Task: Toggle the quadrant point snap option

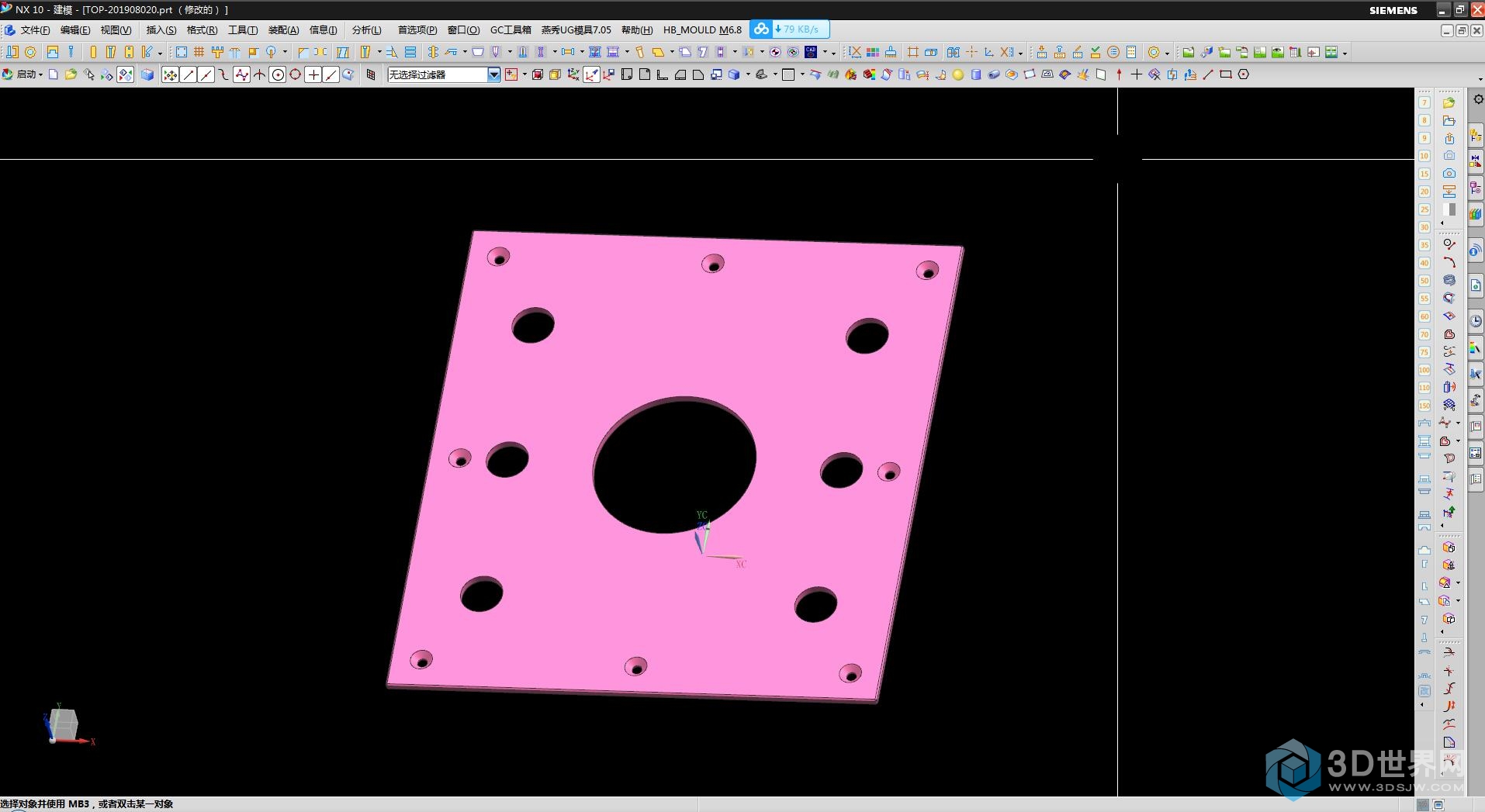Action: click(x=296, y=74)
